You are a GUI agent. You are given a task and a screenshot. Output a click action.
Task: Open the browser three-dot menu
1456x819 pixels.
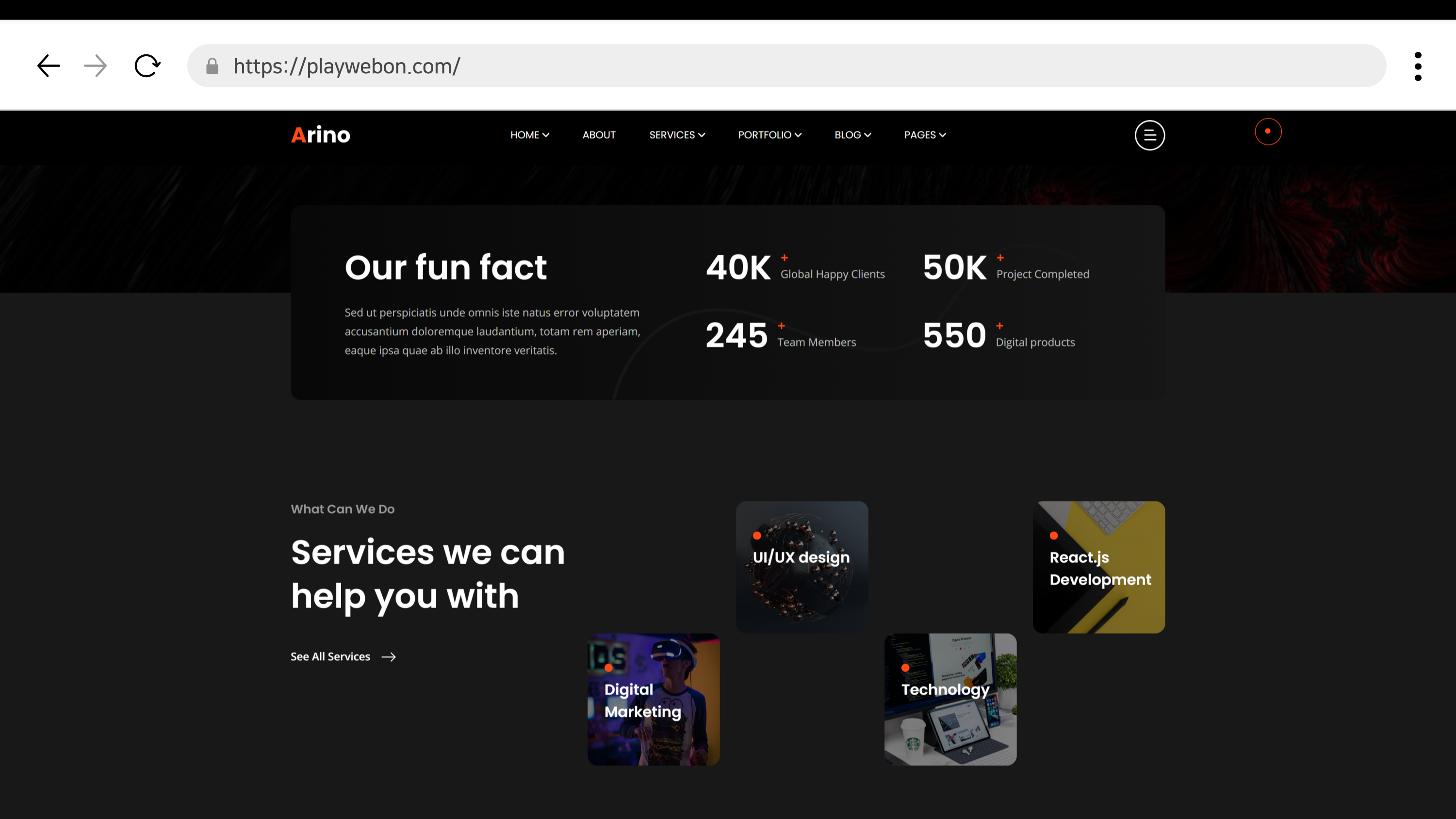[x=1418, y=66]
